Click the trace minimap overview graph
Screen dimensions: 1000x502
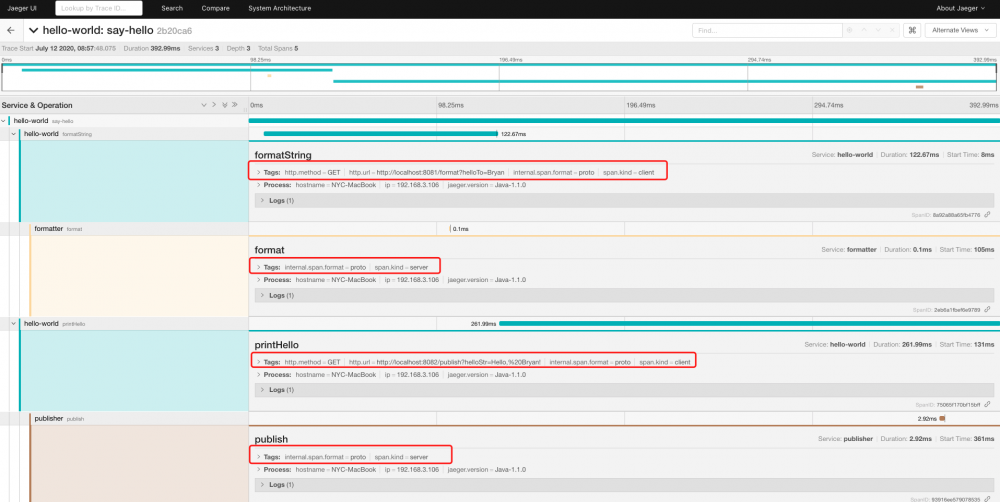(x=499, y=77)
